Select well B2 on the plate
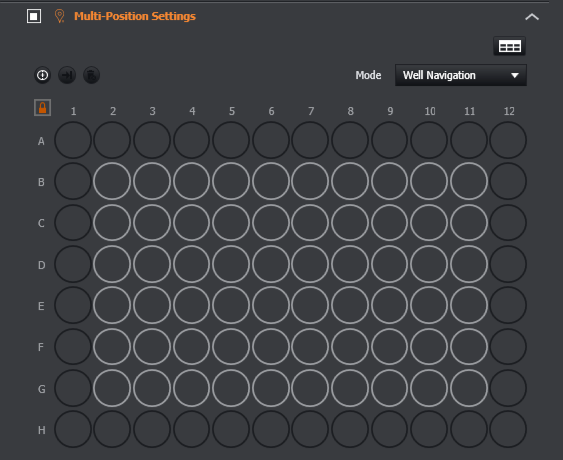 [112, 181]
